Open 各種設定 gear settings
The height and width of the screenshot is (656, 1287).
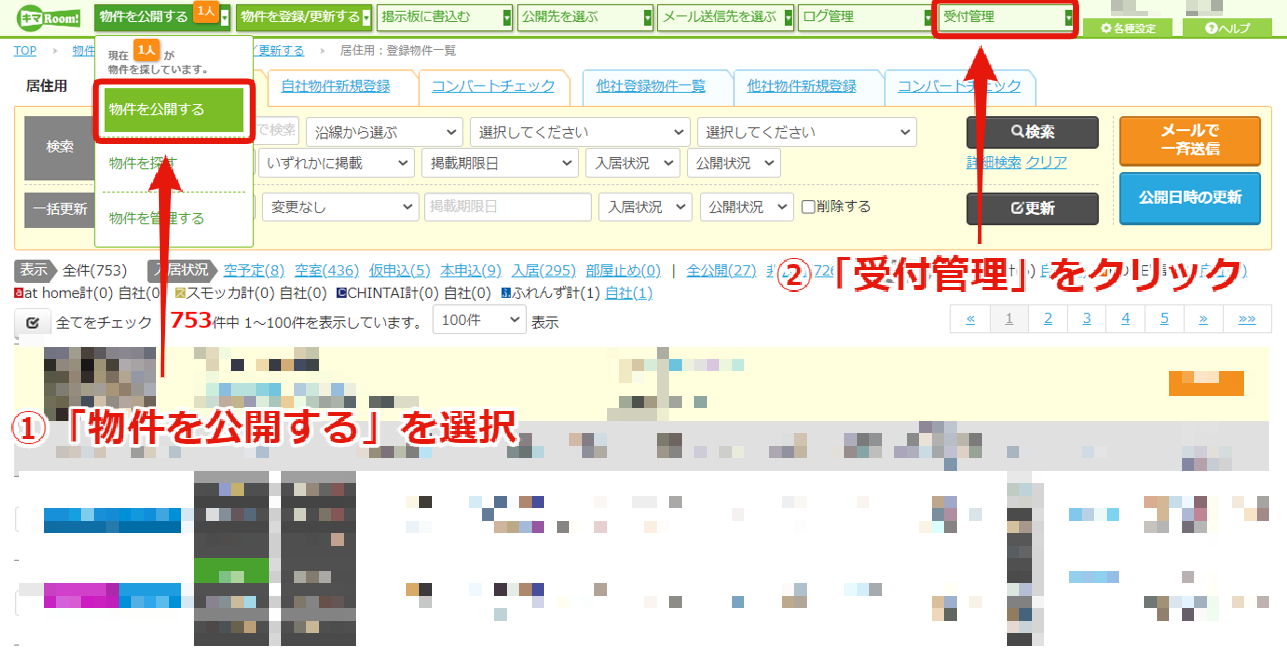tap(1128, 28)
